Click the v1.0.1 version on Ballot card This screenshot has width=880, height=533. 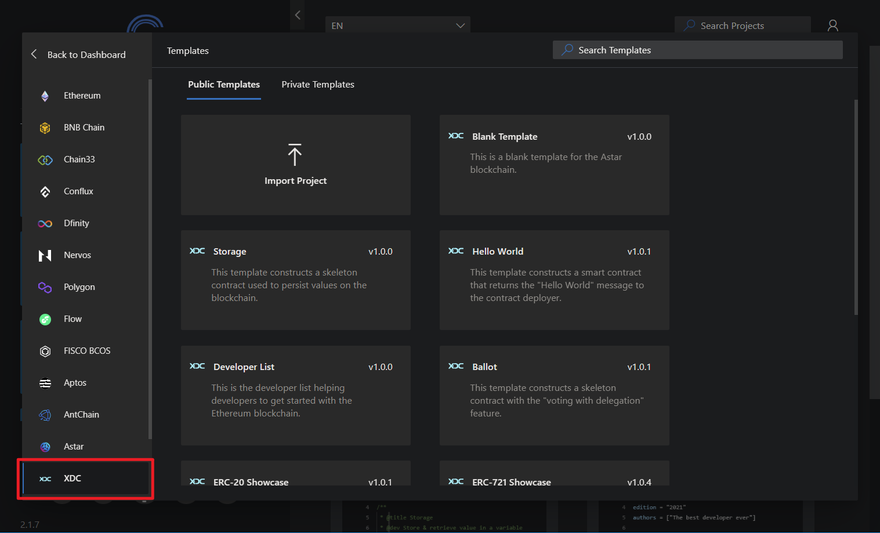point(639,367)
